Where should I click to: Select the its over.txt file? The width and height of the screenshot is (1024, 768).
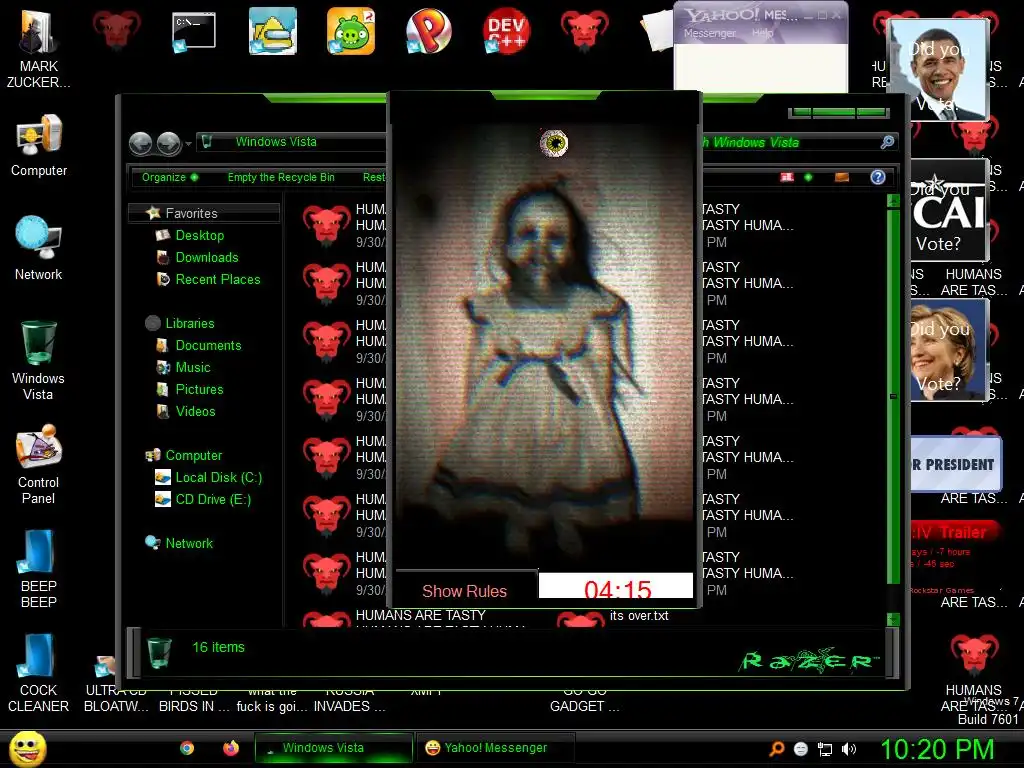pyautogui.click(x=639, y=616)
